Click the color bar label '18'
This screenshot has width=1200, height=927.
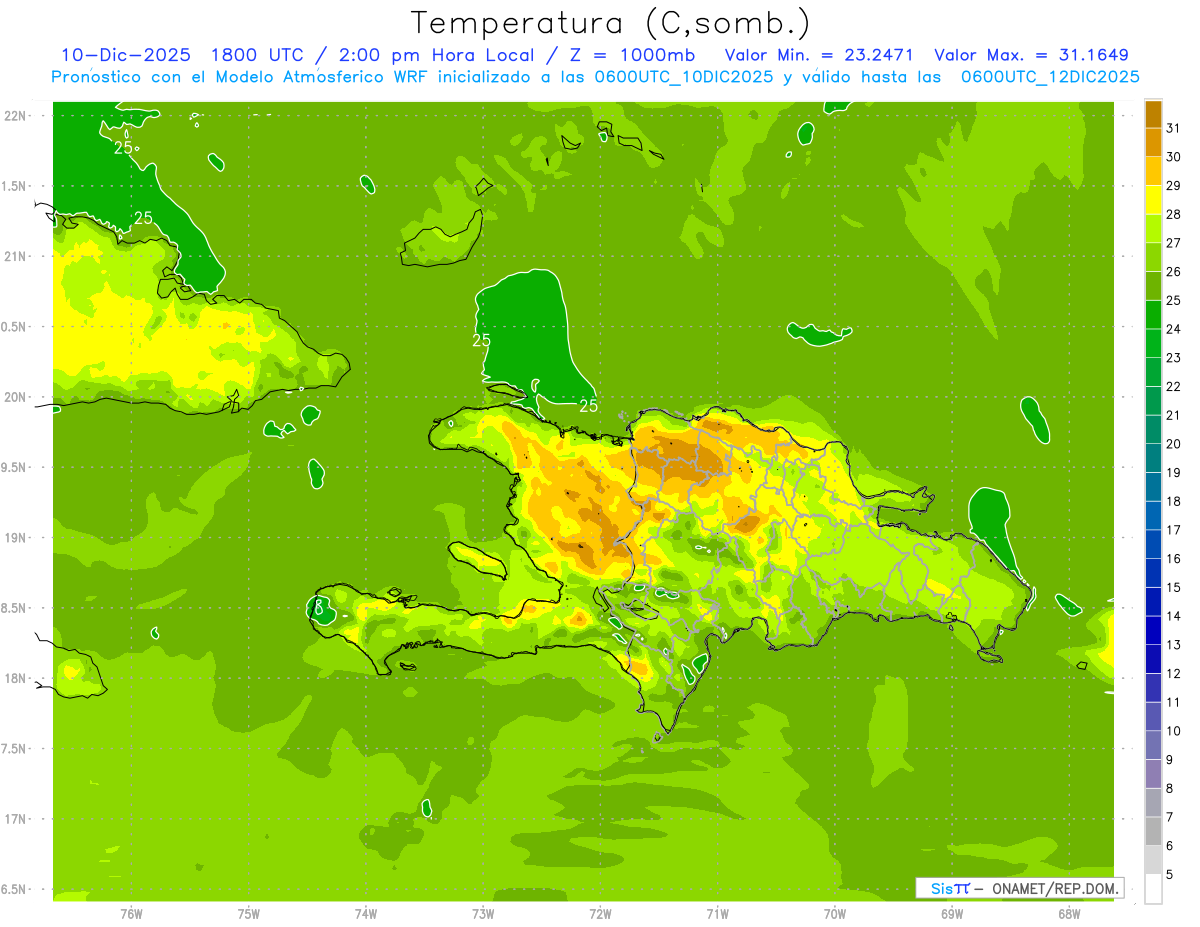(x=1174, y=501)
